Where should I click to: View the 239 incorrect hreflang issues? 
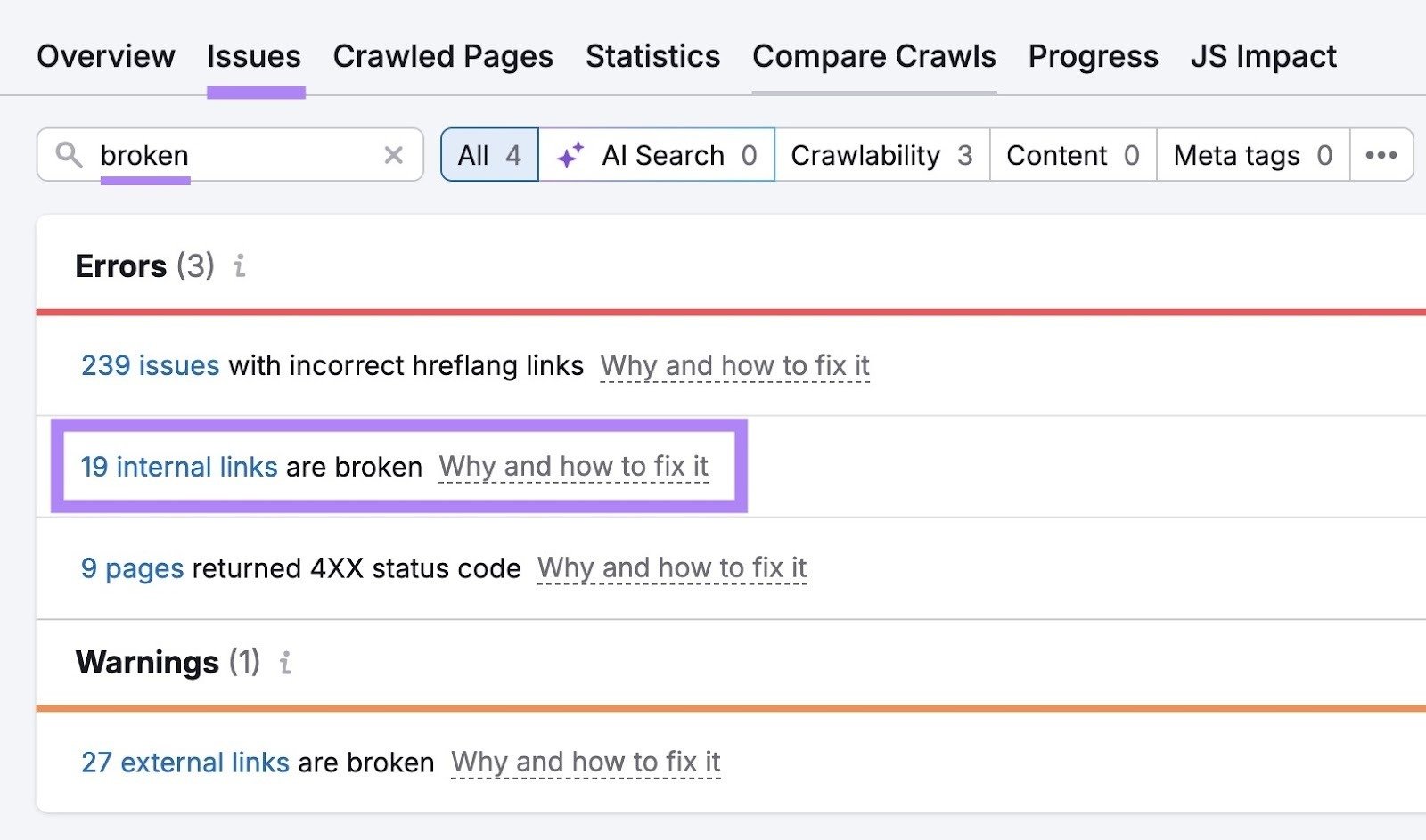coord(151,365)
